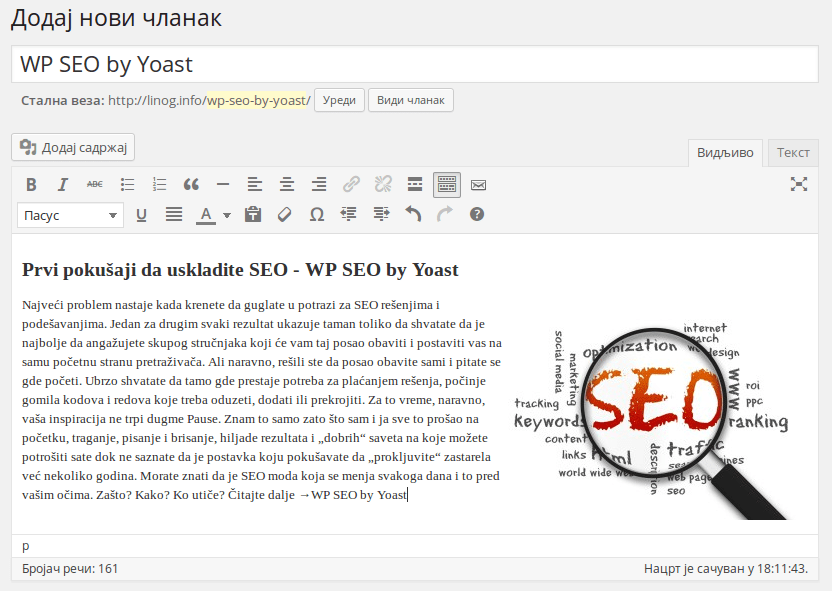Switch to the Видљиво visual tab
This screenshot has width=832, height=591.
(725, 153)
